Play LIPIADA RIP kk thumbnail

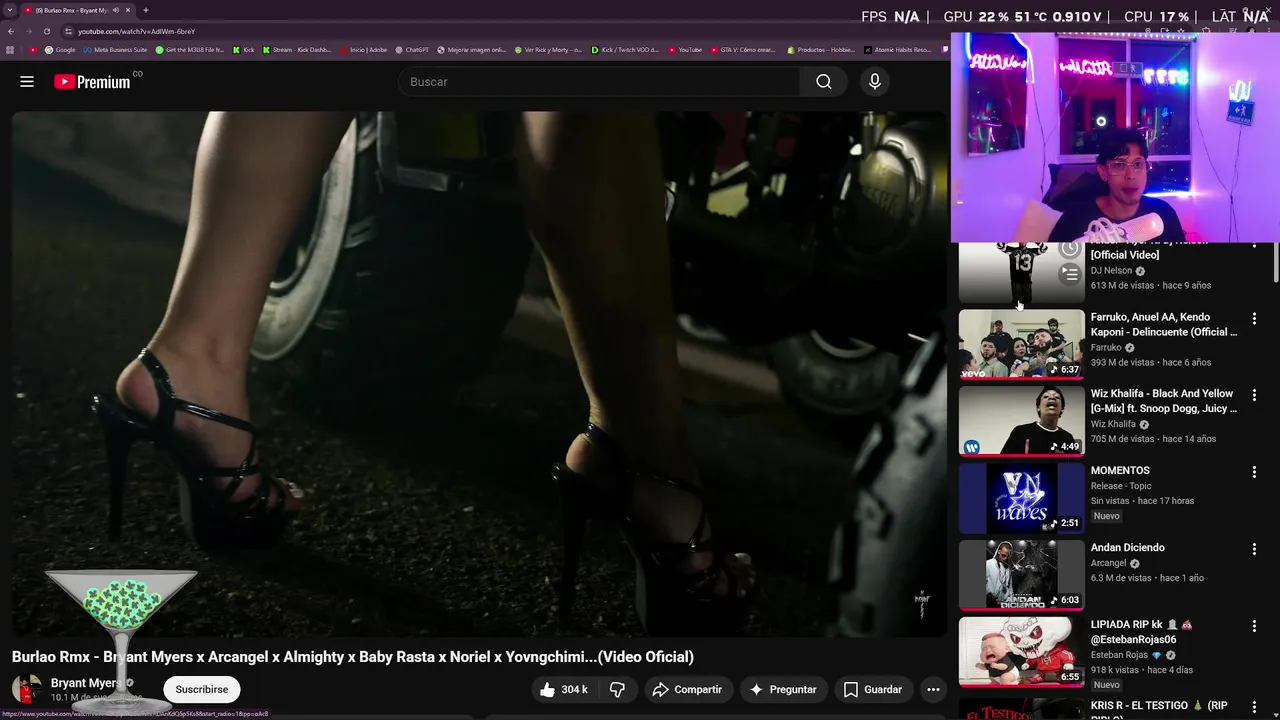pyautogui.click(x=1021, y=652)
